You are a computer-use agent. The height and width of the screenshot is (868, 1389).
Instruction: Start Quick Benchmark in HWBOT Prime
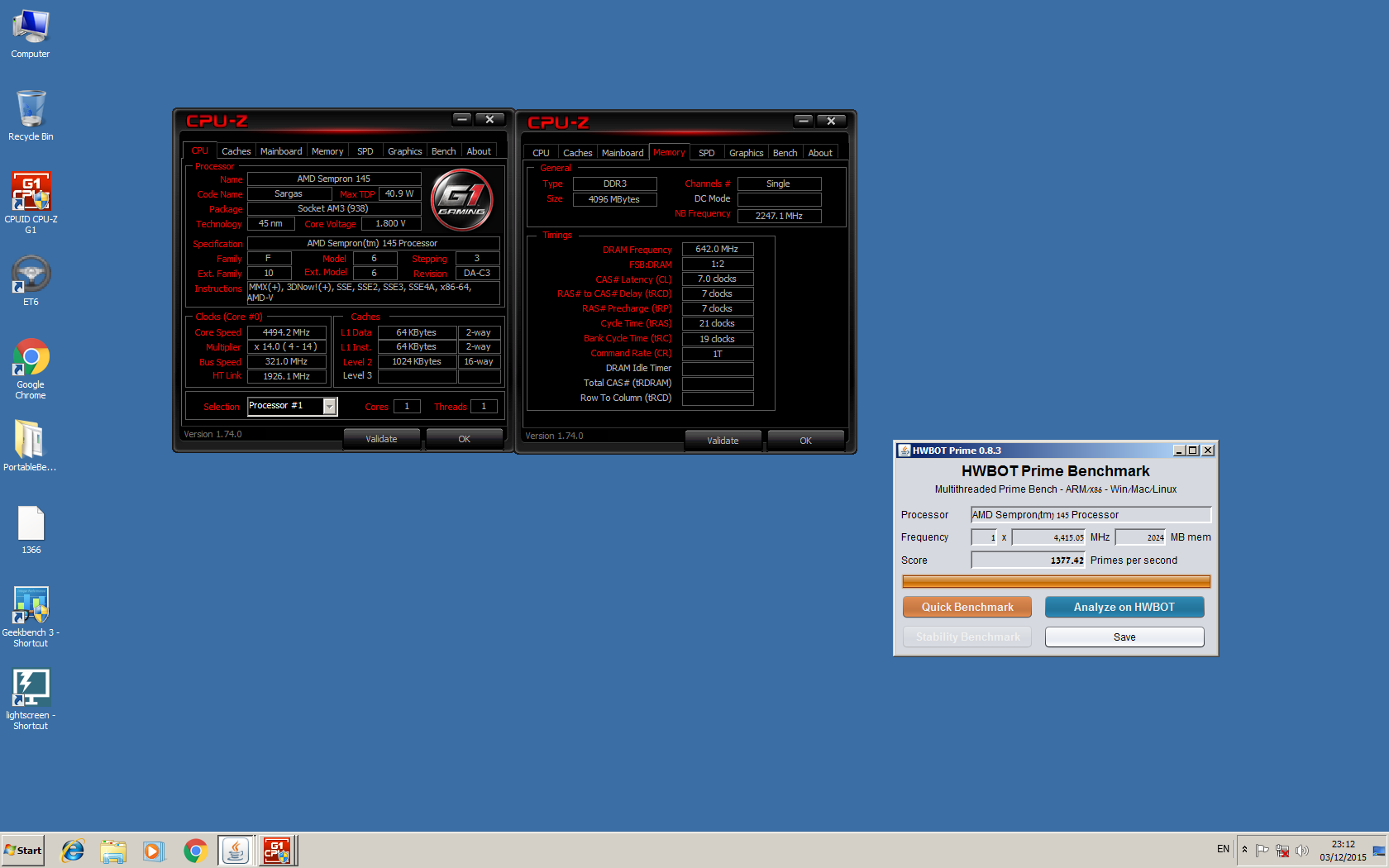[x=967, y=607]
